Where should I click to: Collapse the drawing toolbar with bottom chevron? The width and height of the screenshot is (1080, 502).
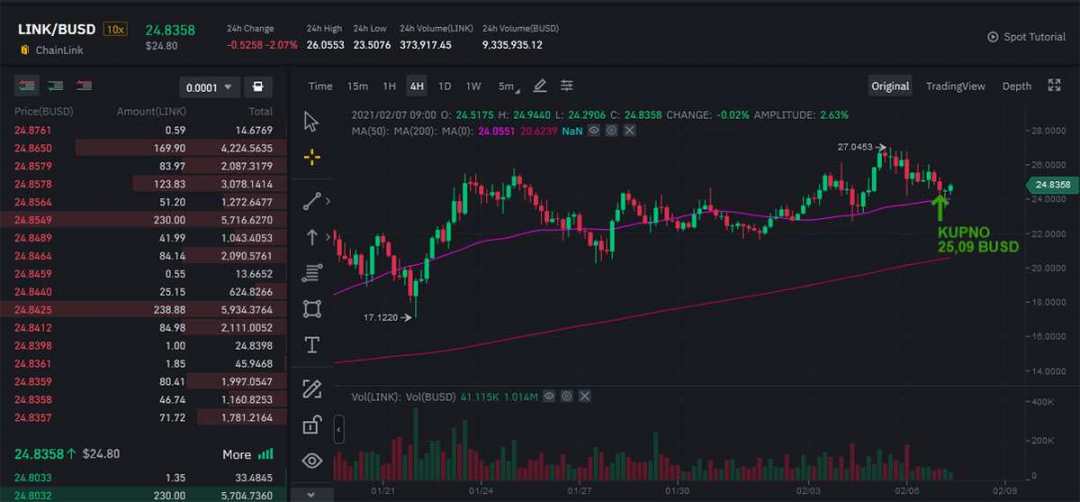[311, 494]
